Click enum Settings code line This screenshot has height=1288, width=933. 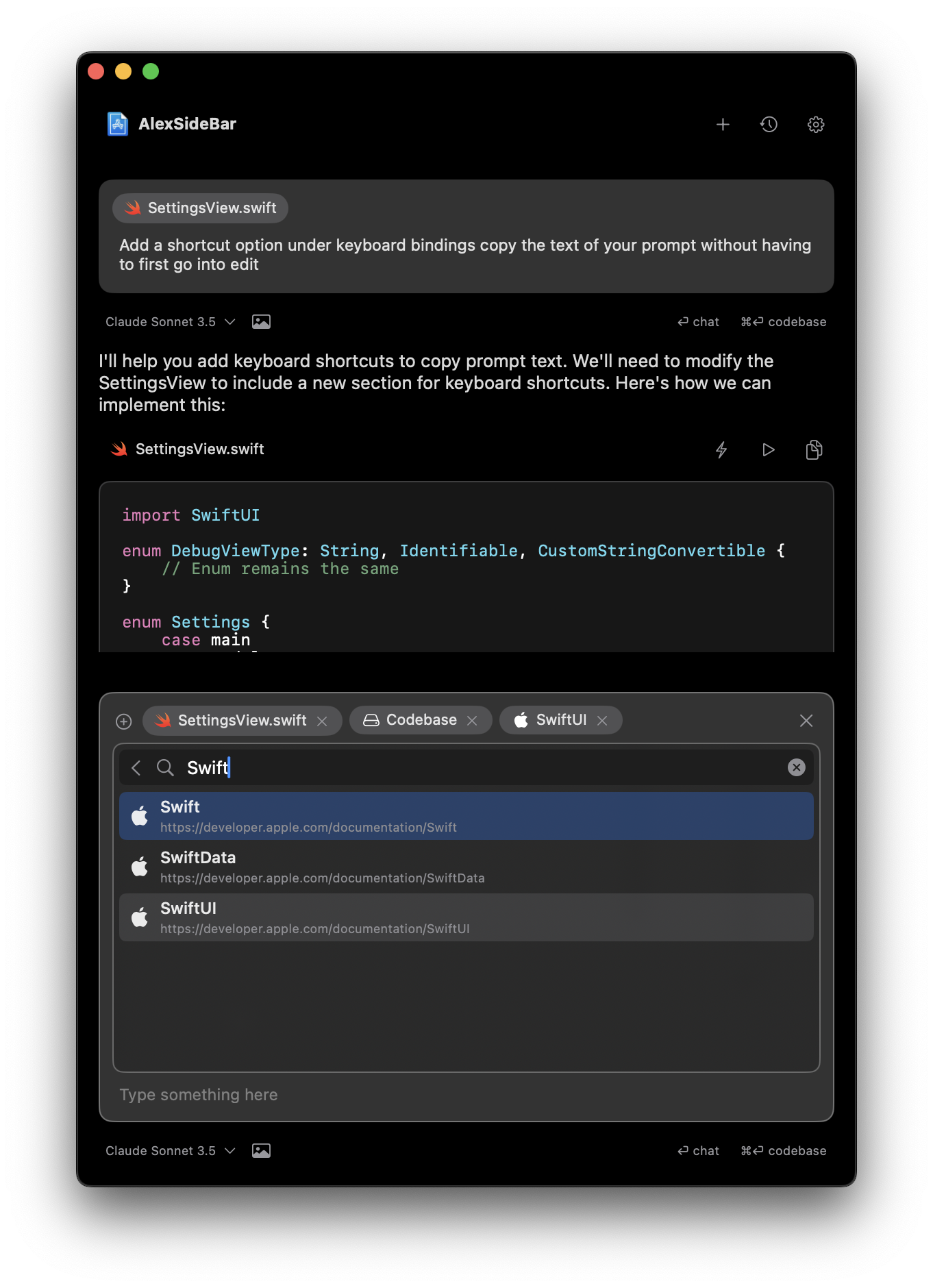point(196,622)
